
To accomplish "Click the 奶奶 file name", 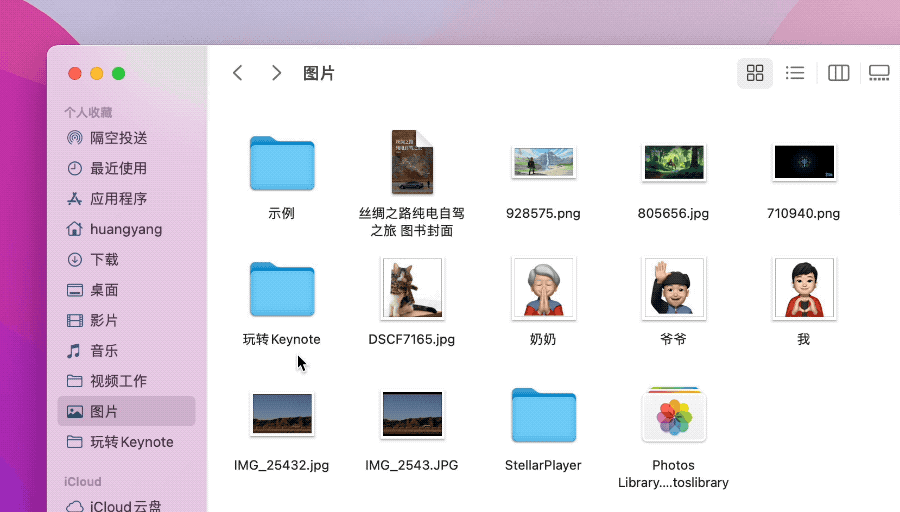I will pyautogui.click(x=543, y=339).
